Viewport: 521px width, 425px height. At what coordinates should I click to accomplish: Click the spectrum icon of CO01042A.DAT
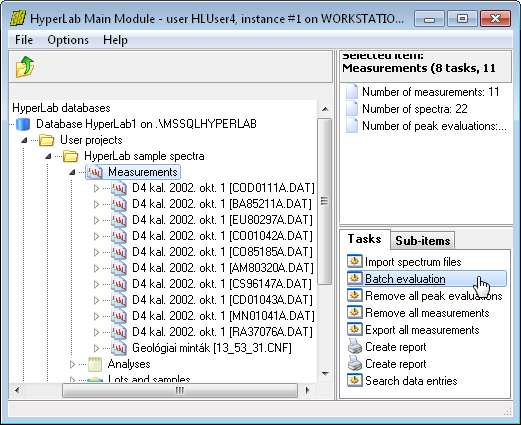coord(119,236)
